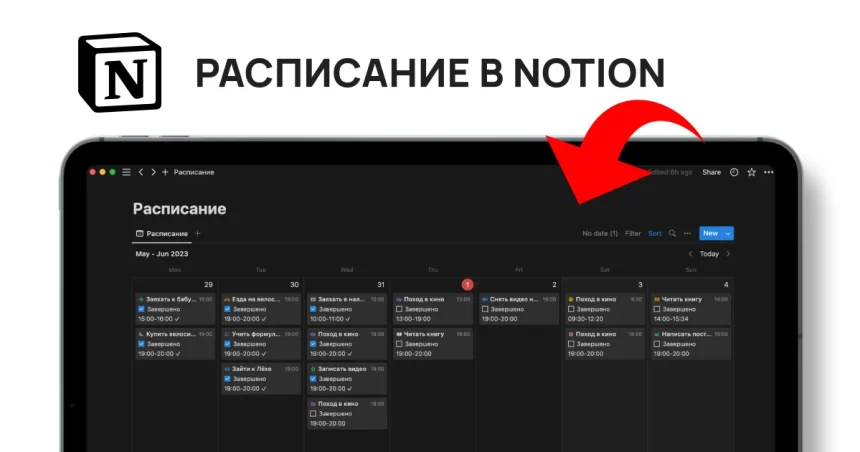Click the green icon on the Записать видео card
The width and height of the screenshot is (860, 452).
313,369
